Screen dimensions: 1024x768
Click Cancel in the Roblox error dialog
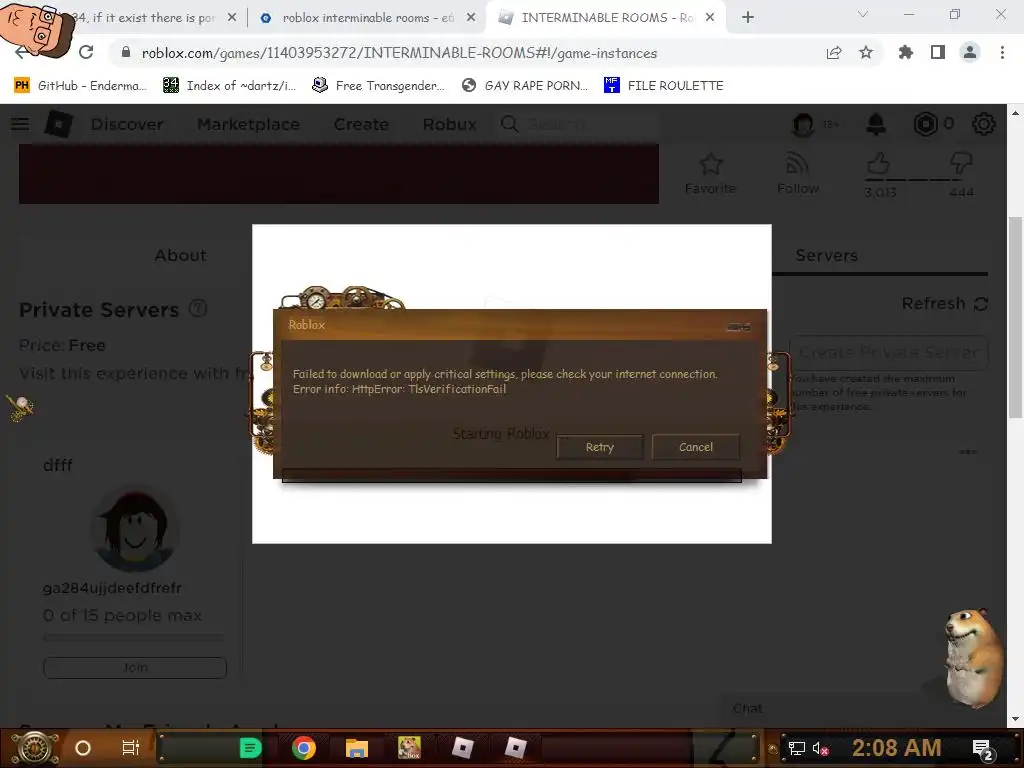click(x=696, y=447)
